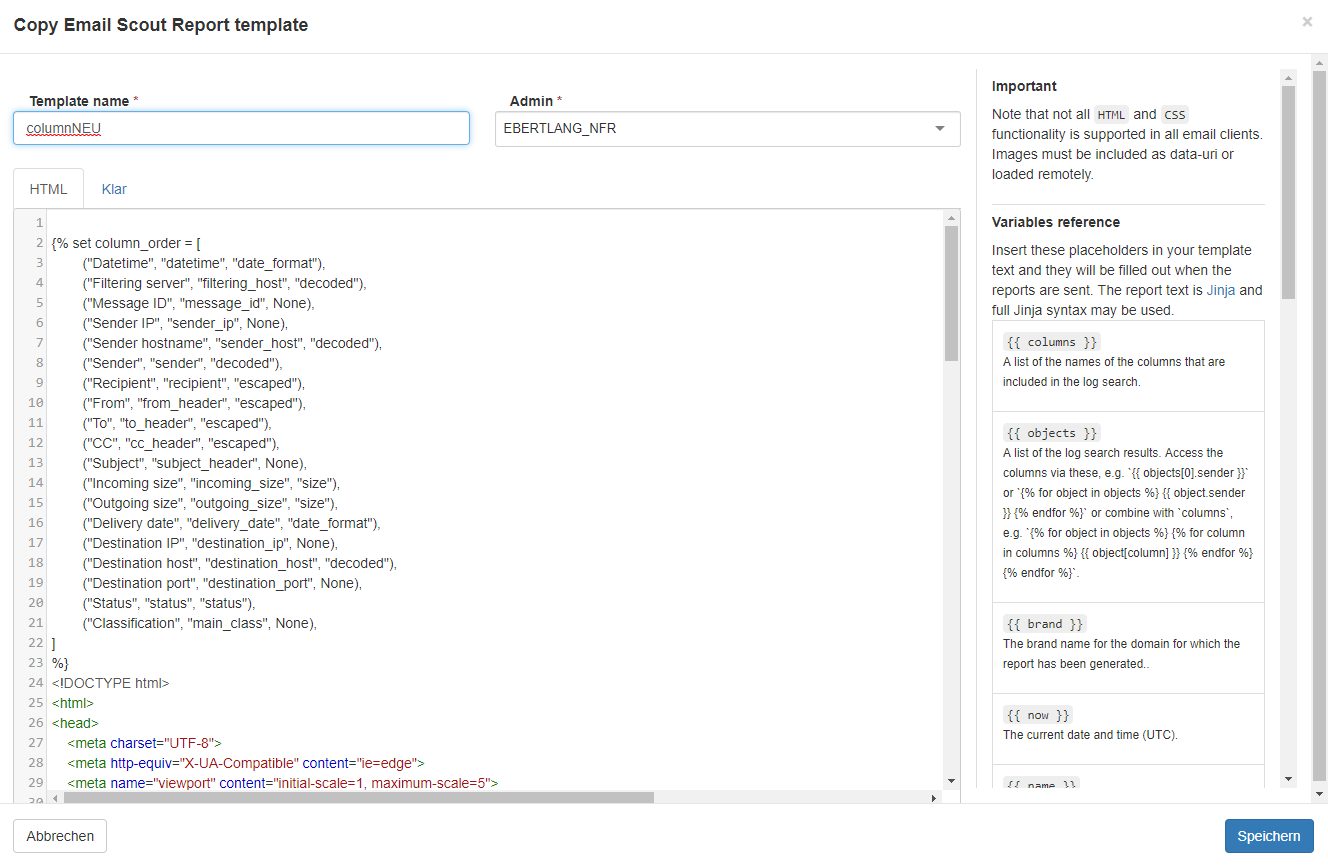Click code editor scroll left arrow
This screenshot has width=1328, height=866.
[x=56, y=798]
